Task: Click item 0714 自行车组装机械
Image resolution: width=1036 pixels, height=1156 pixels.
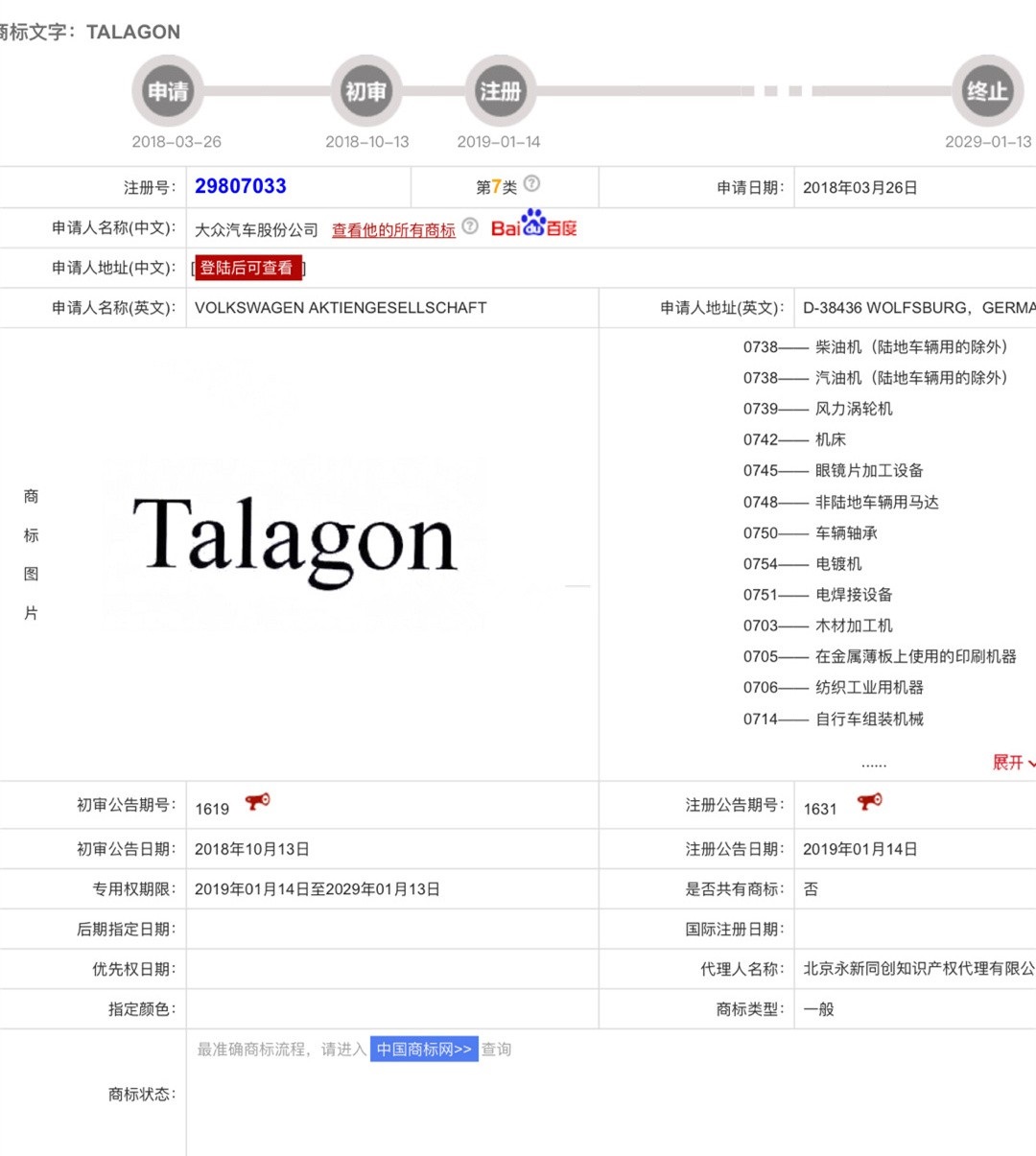Action: tap(834, 719)
